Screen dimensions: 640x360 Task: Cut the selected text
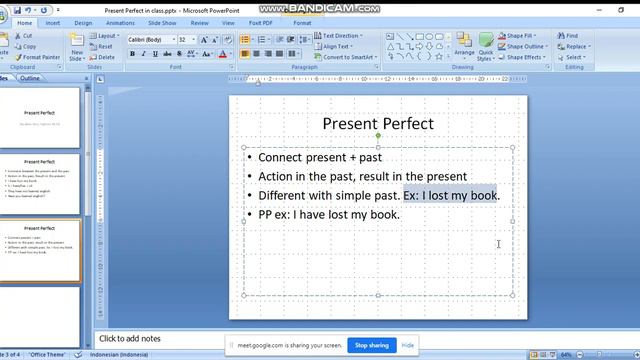24,36
